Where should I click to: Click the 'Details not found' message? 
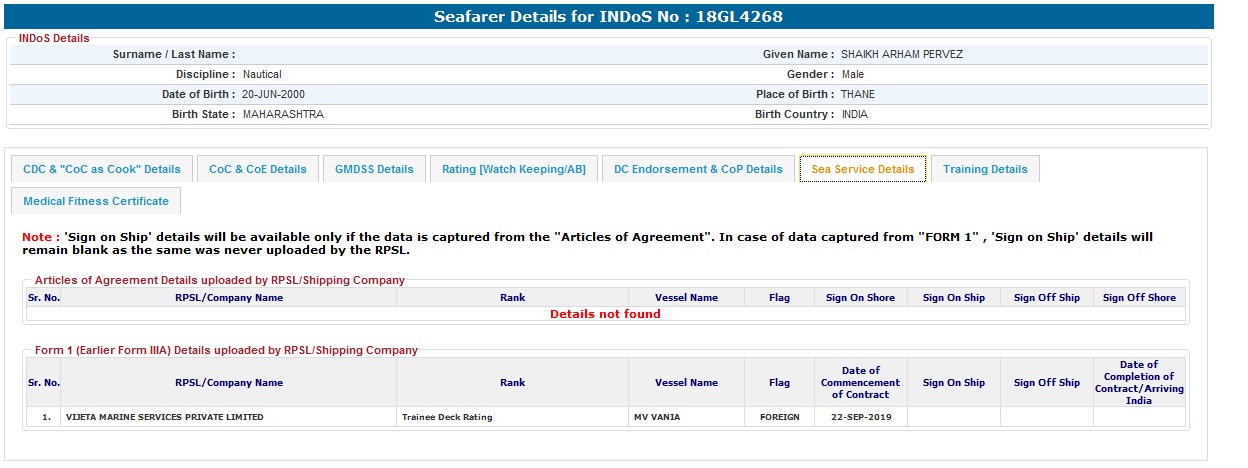tap(605, 314)
